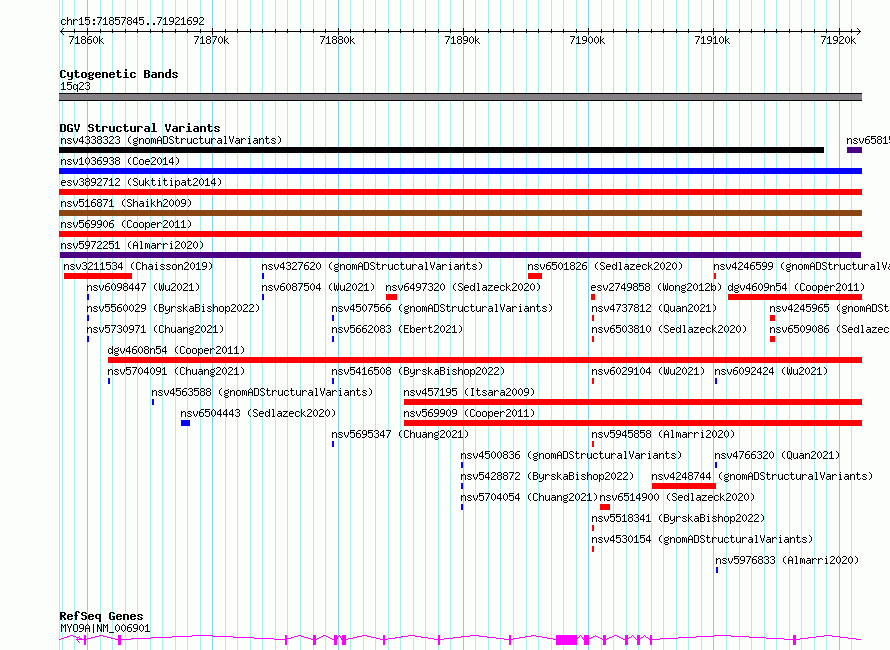The width and height of the screenshot is (890, 650).
Task: Select the nsv569909 (Cooper2011) red bar
Action: (633, 423)
